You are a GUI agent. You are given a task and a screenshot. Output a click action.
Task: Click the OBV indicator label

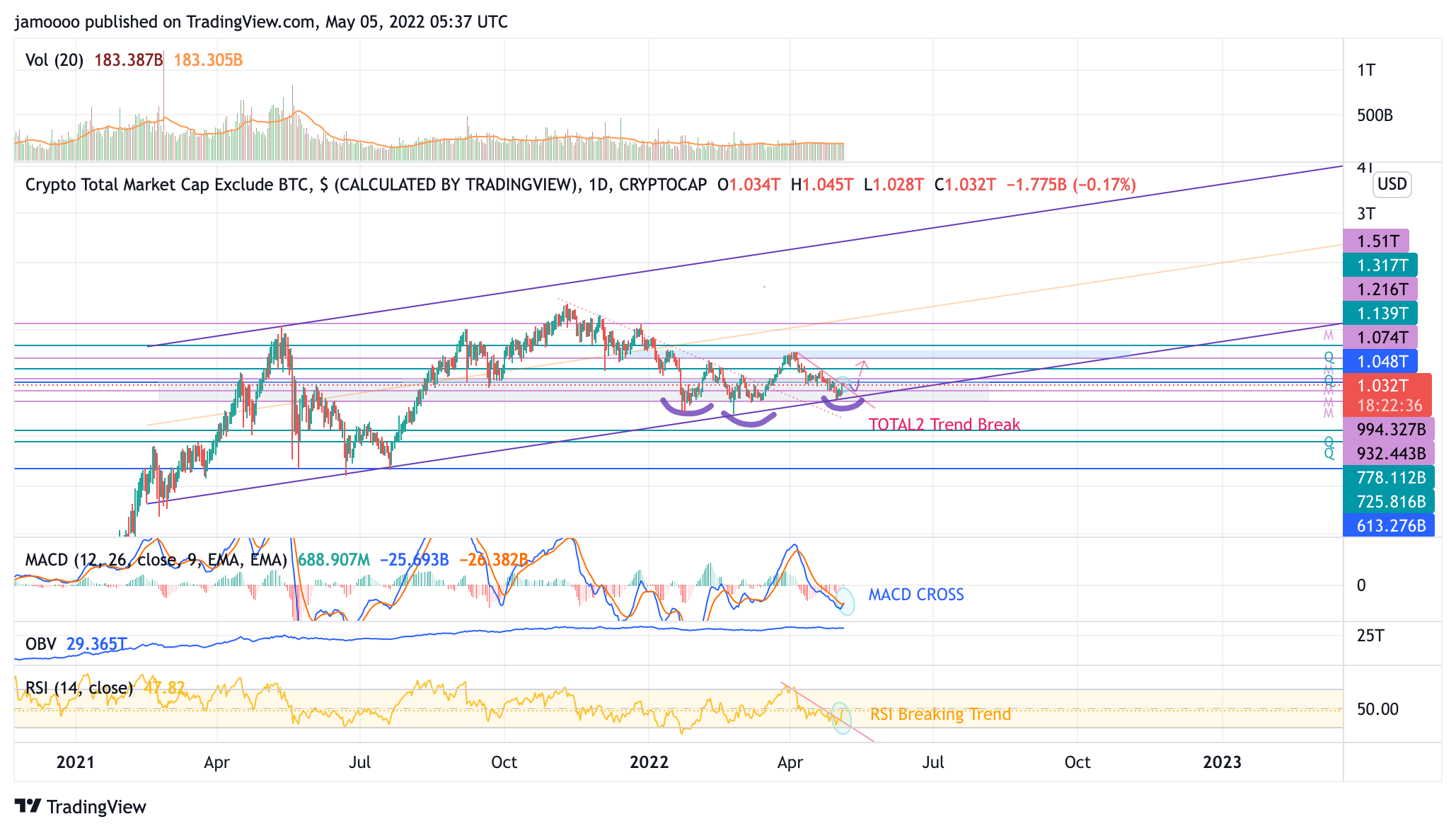tap(40, 644)
